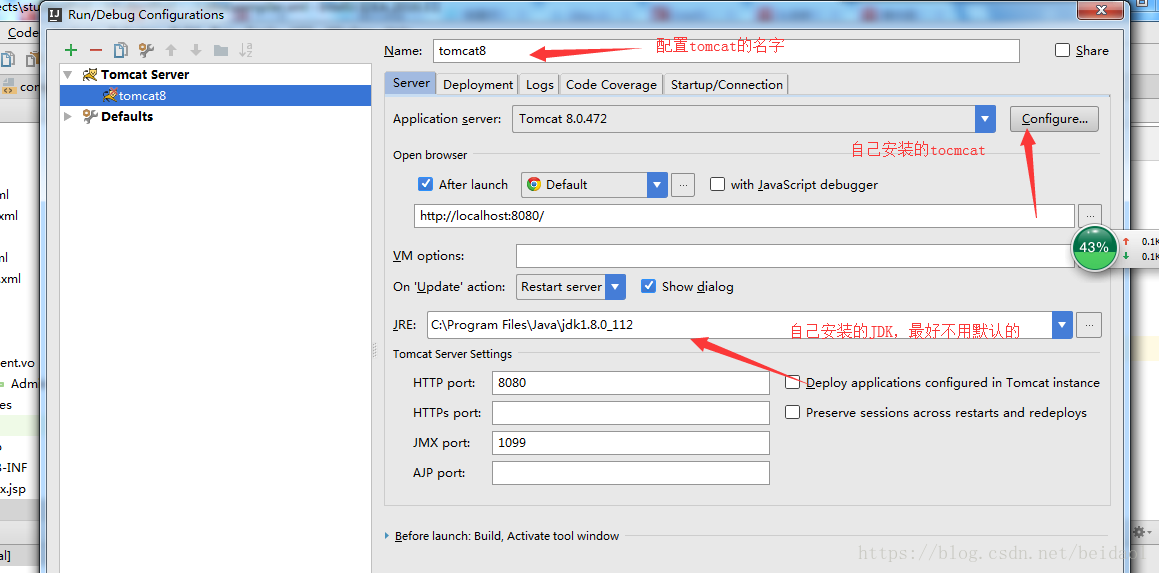Enable Preserve sessions across restarts checkbox
This screenshot has height=573, width=1159.
[x=792, y=413]
